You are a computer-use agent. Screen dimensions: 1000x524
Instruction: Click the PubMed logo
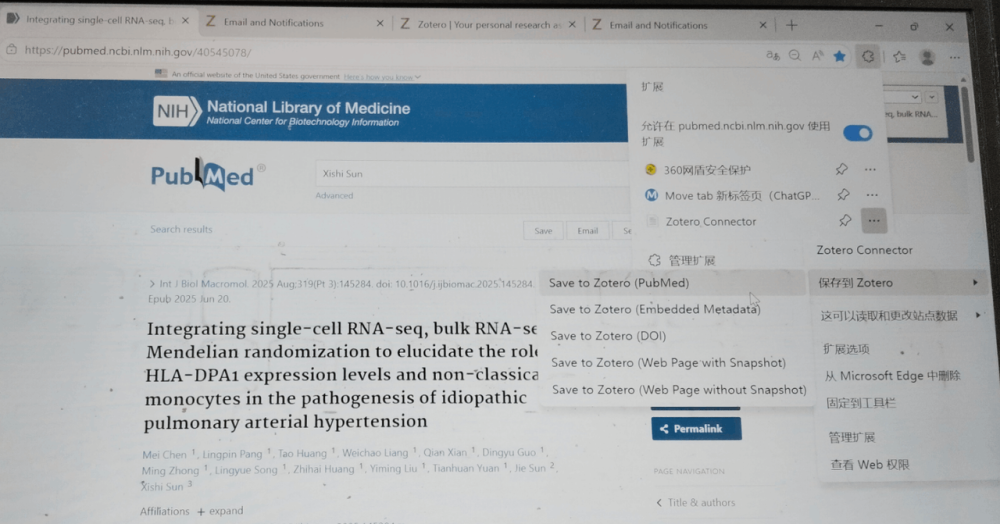point(208,175)
